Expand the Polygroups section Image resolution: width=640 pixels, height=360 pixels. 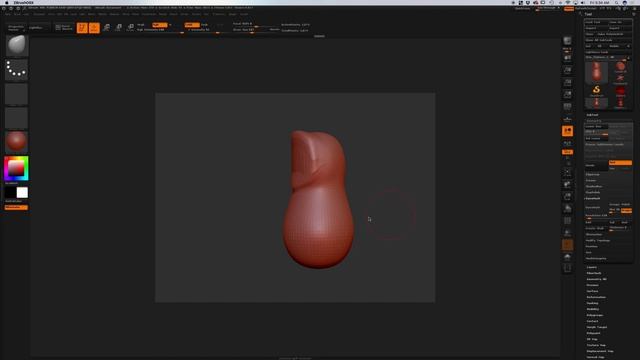click(x=595, y=315)
